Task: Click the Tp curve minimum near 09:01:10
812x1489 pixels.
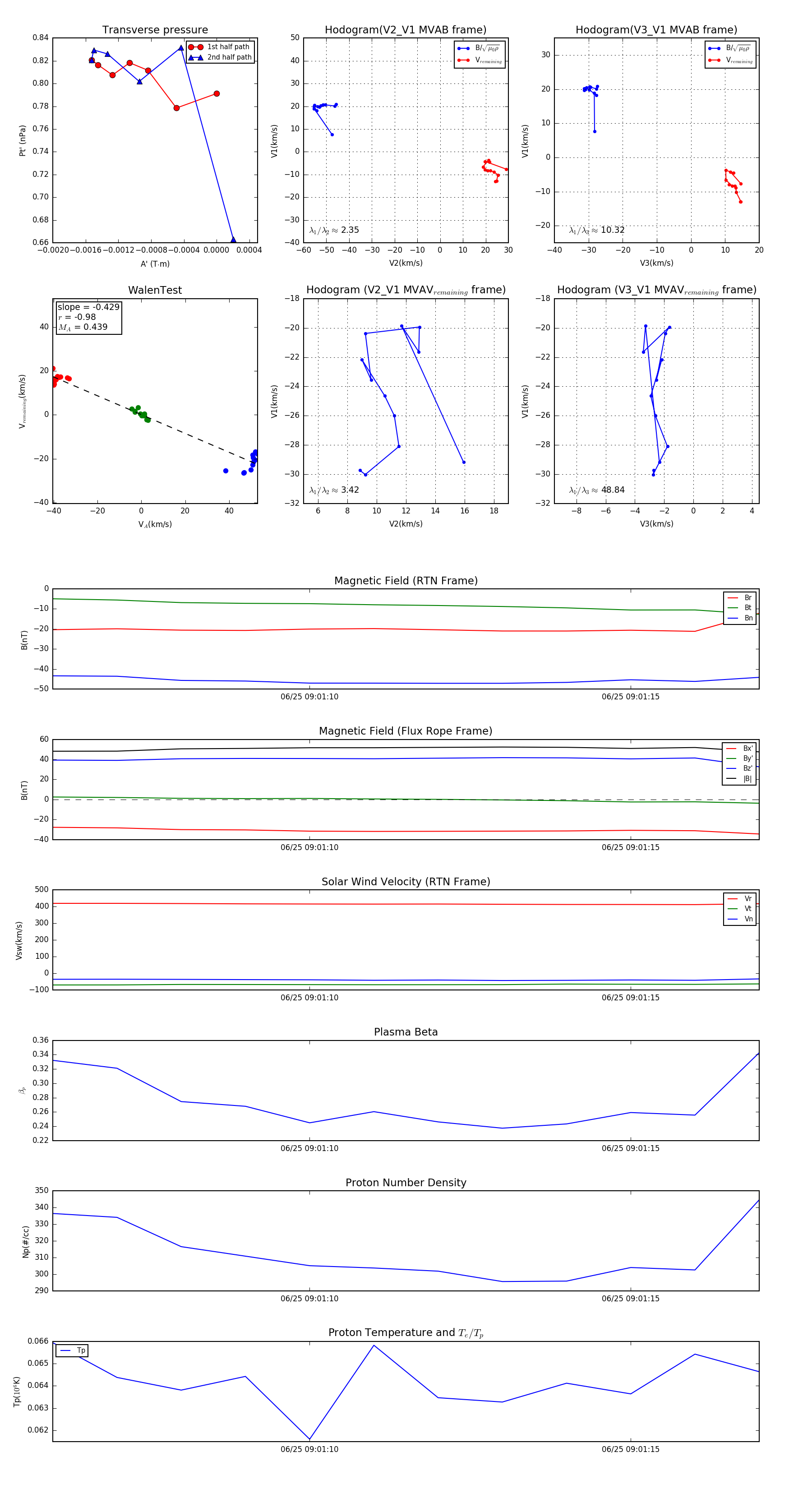Action: coord(309,1439)
